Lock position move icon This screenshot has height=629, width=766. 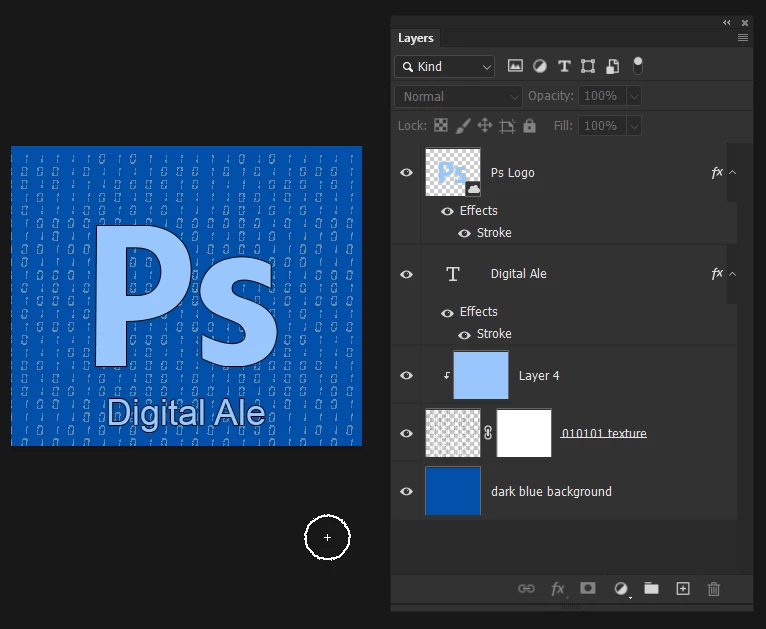[485, 126]
